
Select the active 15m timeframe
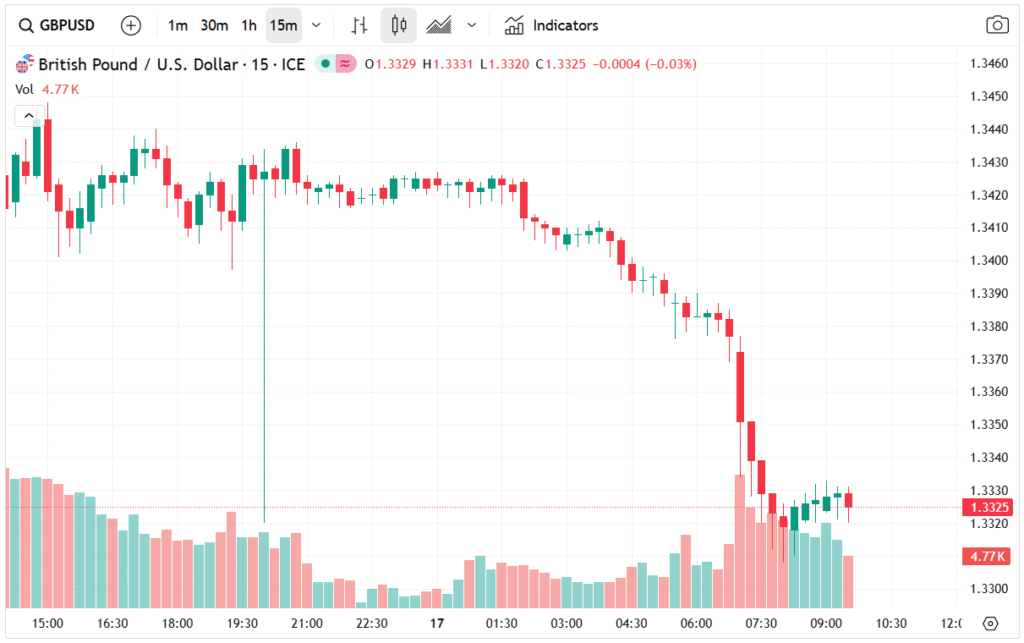(x=283, y=25)
